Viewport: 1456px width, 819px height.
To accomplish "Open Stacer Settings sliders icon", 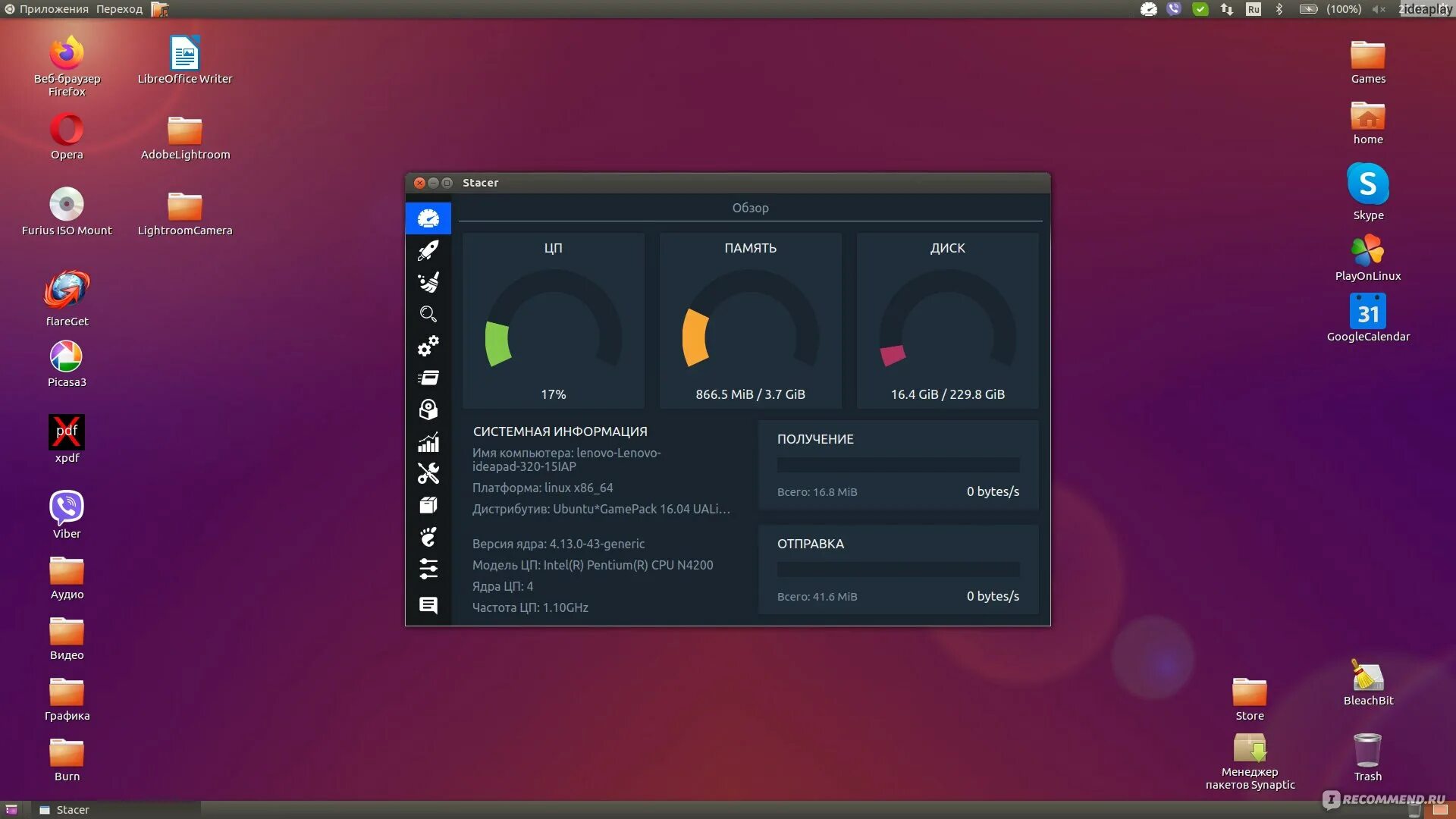I will click(x=428, y=569).
